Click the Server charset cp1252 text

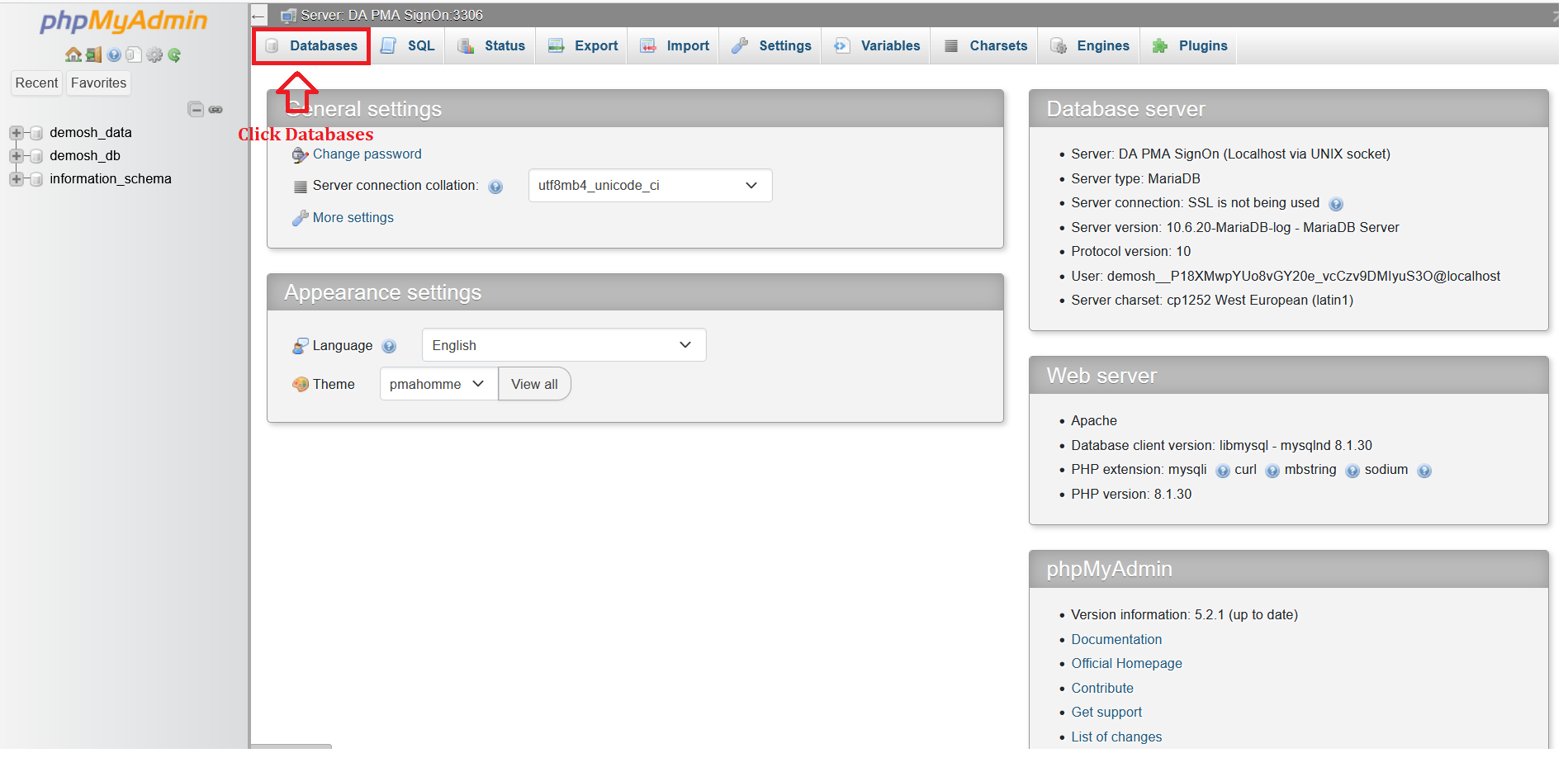[x=1212, y=301]
